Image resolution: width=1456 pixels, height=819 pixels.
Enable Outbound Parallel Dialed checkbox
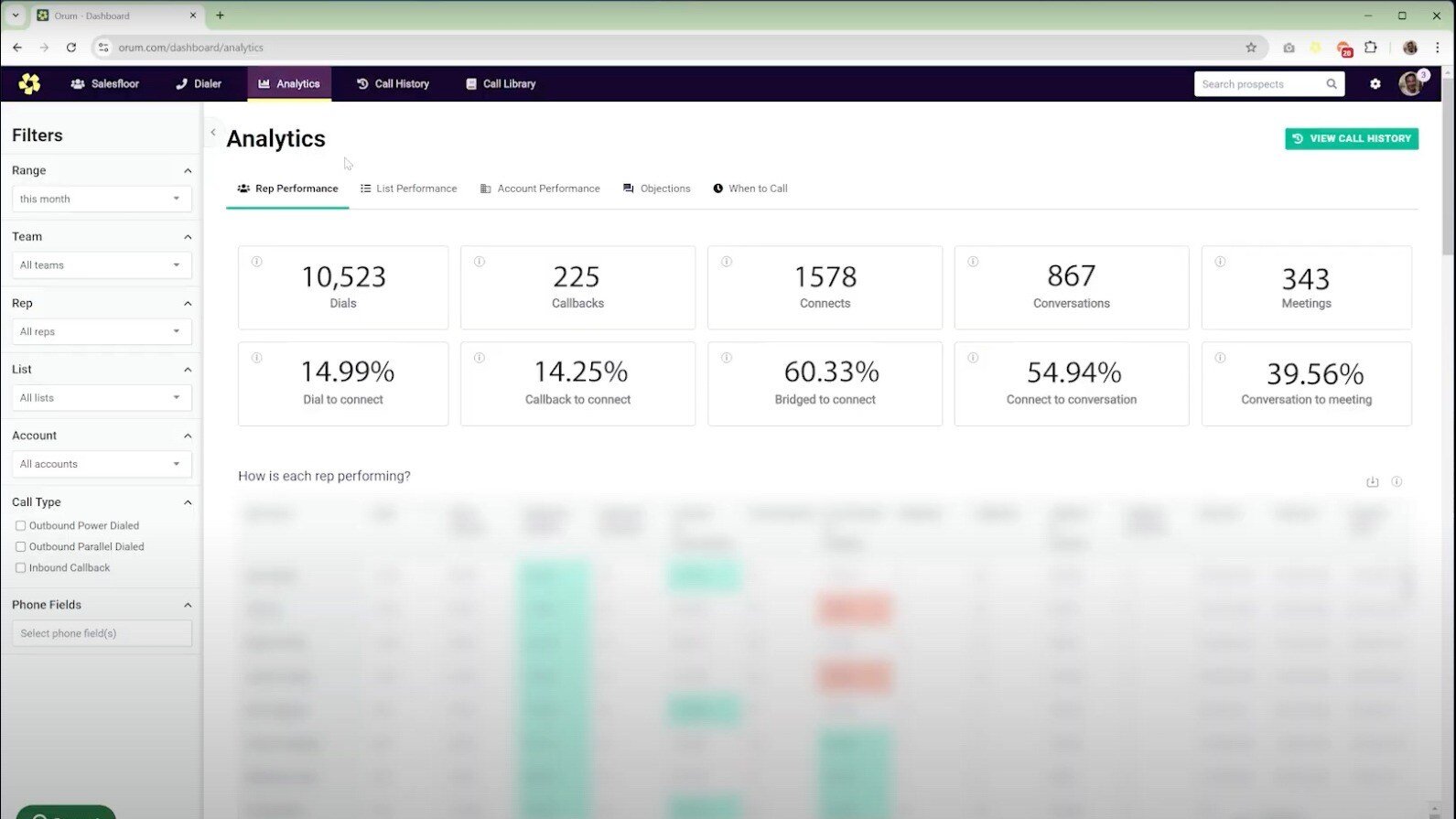20,547
